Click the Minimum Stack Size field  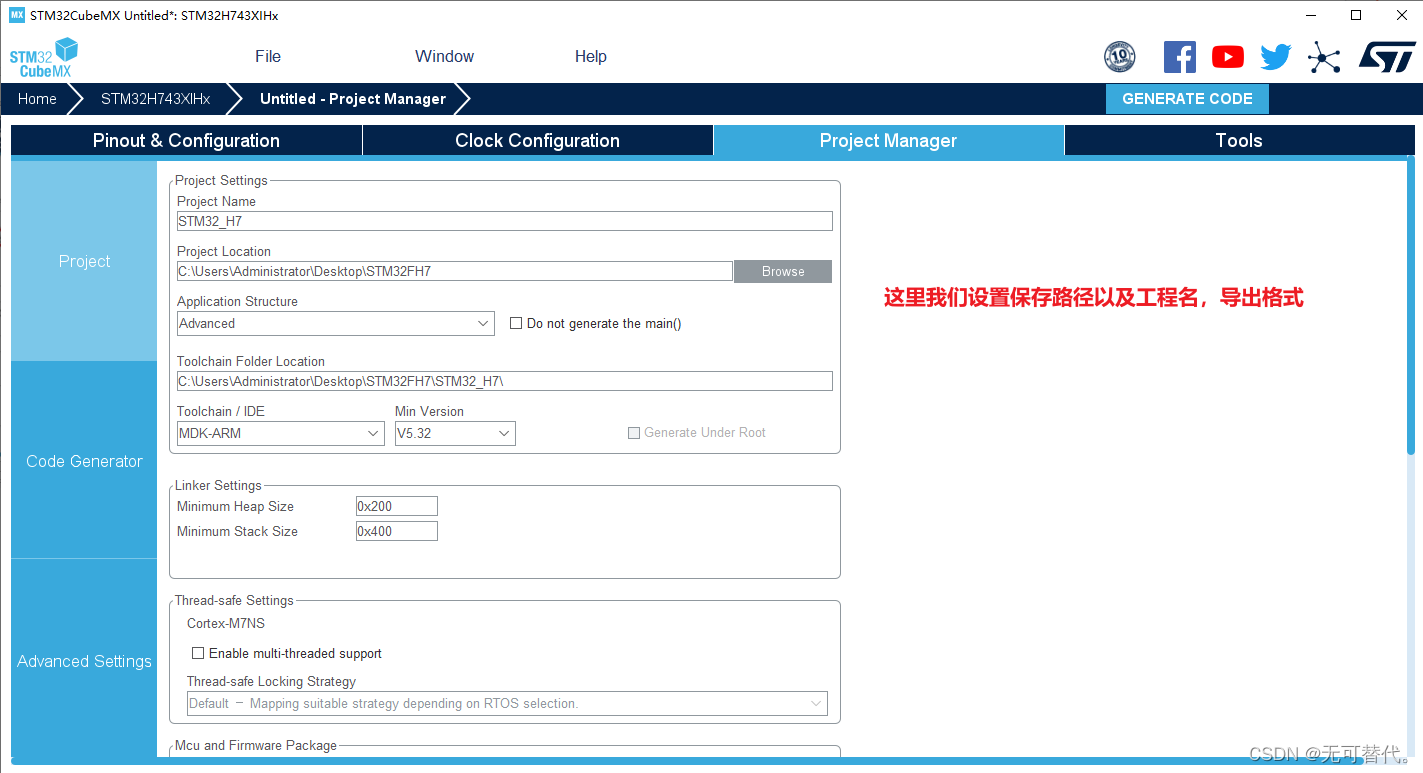[397, 531]
